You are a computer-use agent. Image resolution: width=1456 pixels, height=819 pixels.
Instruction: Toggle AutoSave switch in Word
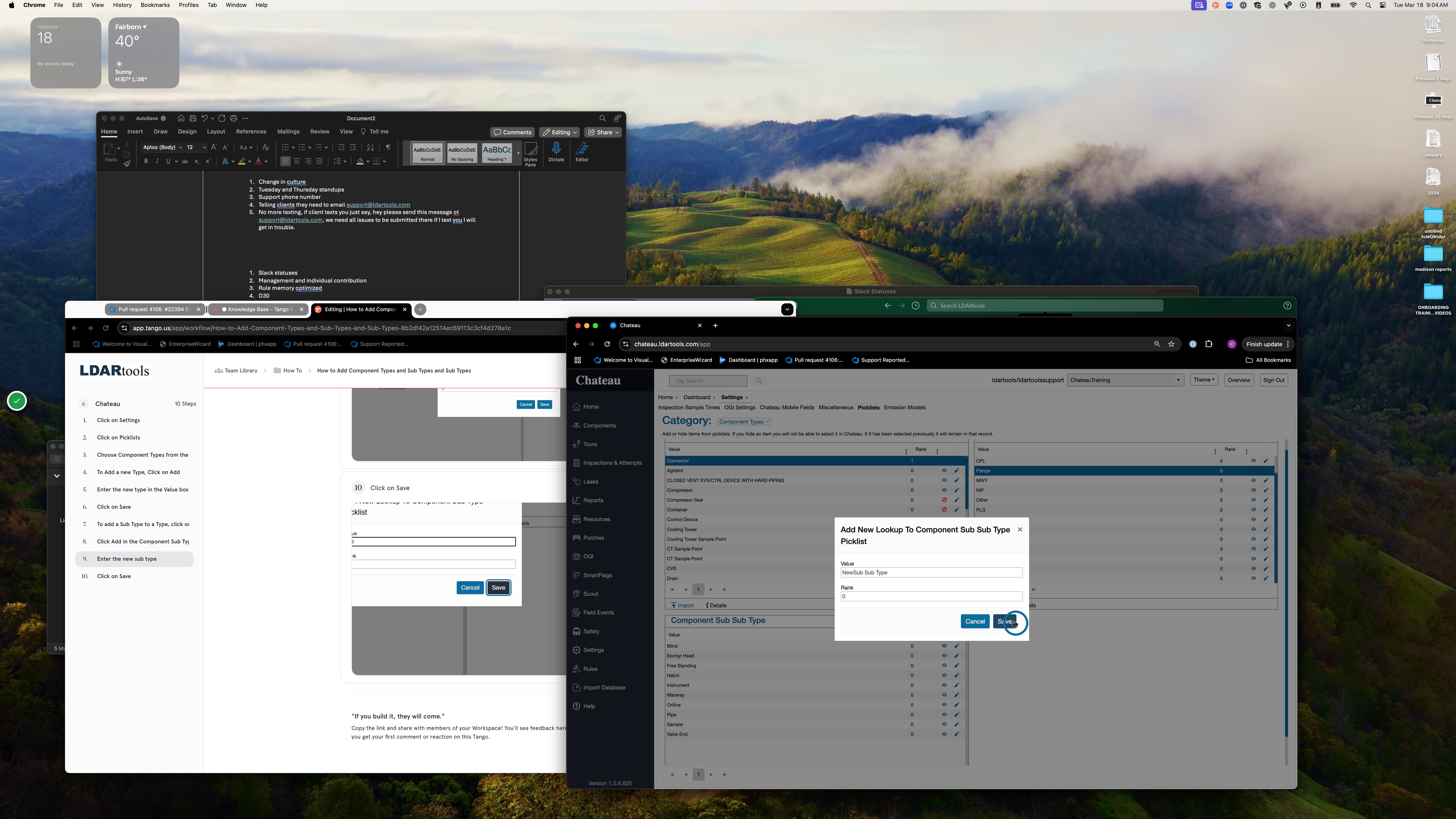point(163,119)
